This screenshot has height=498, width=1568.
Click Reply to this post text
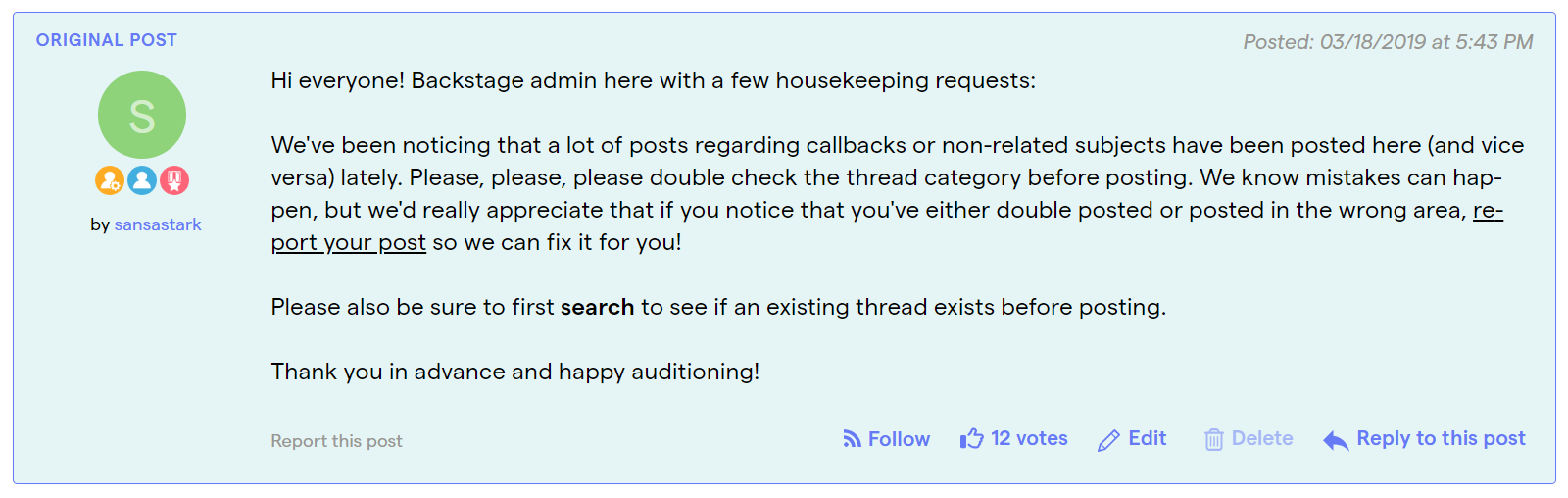point(1441,438)
